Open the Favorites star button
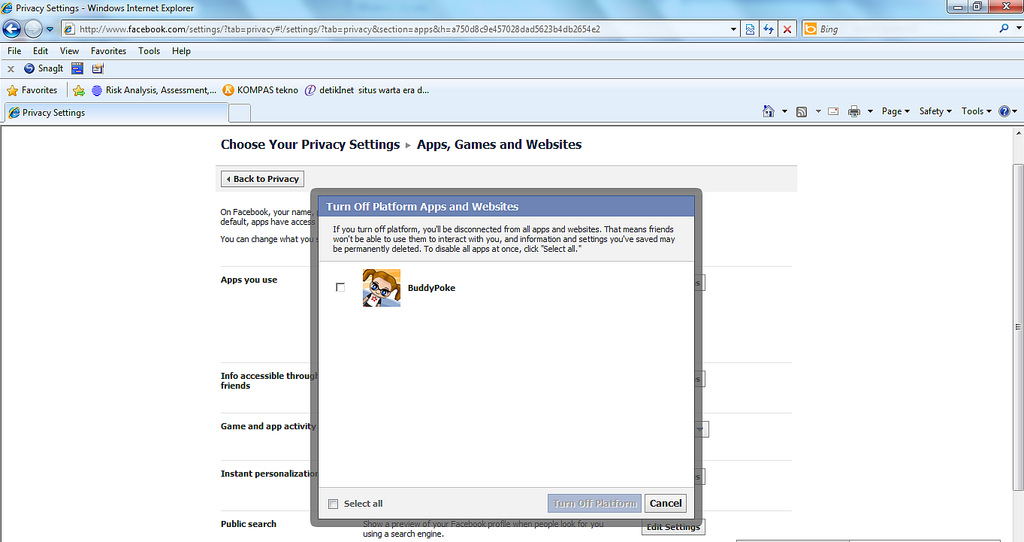Viewport: 1024px width, 542px height. [x=32, y=90]
